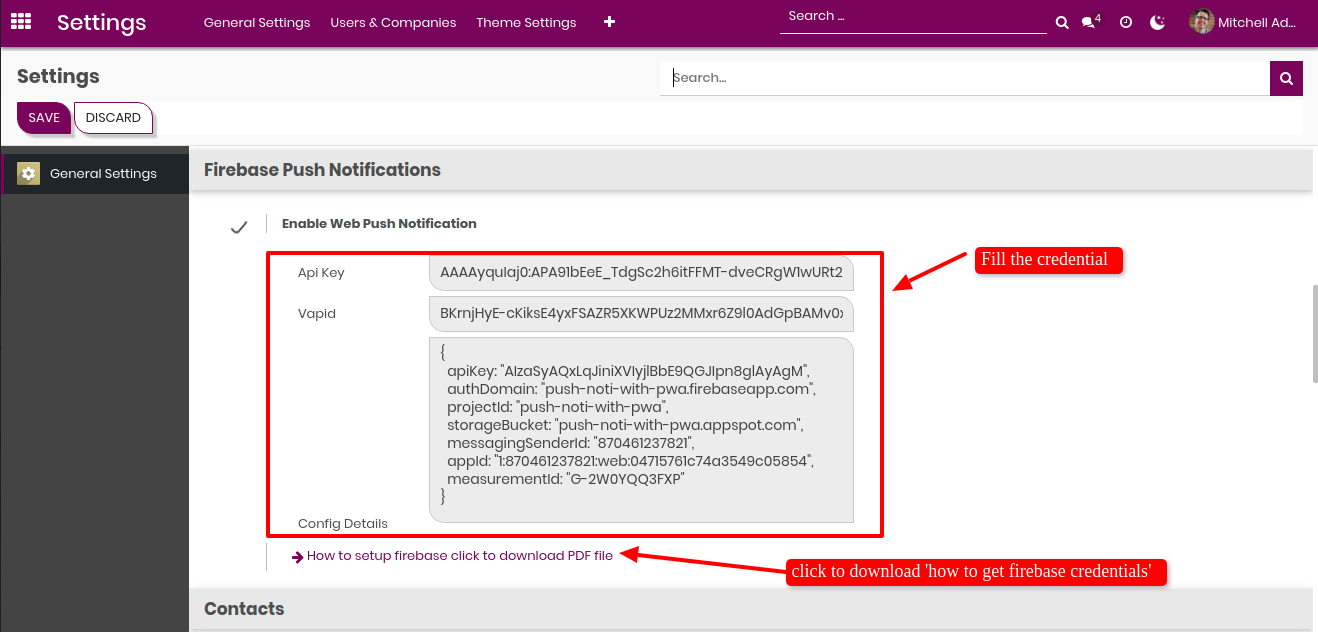The width and height of the screenshot is (1318, 632).
Task: Click the Enable Web Push Notification label
Action: [x=379, y=224]
